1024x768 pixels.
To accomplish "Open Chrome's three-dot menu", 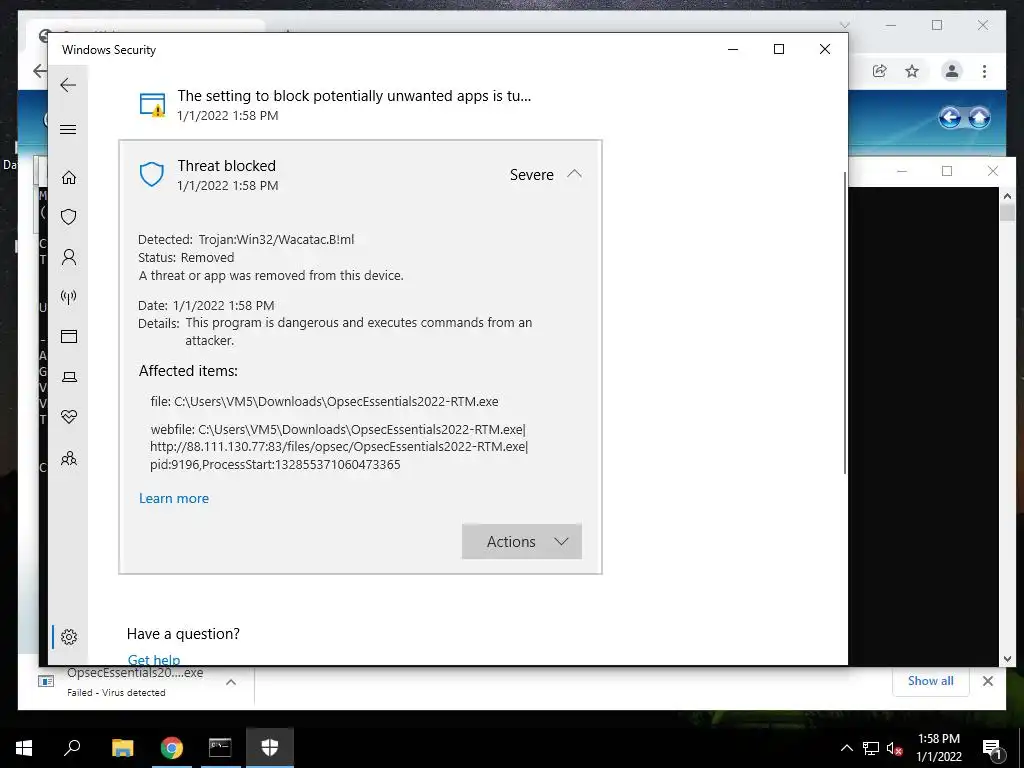I will 984,71.
